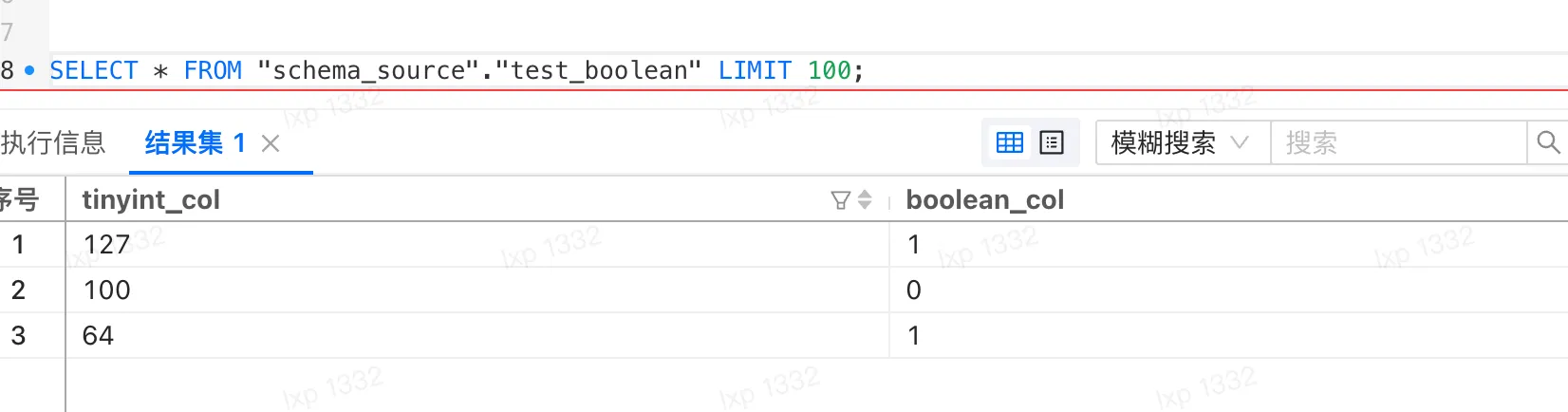Viewport: 1568px width, 412px height.
Task: Select cell with value 127
Action: 476,244
